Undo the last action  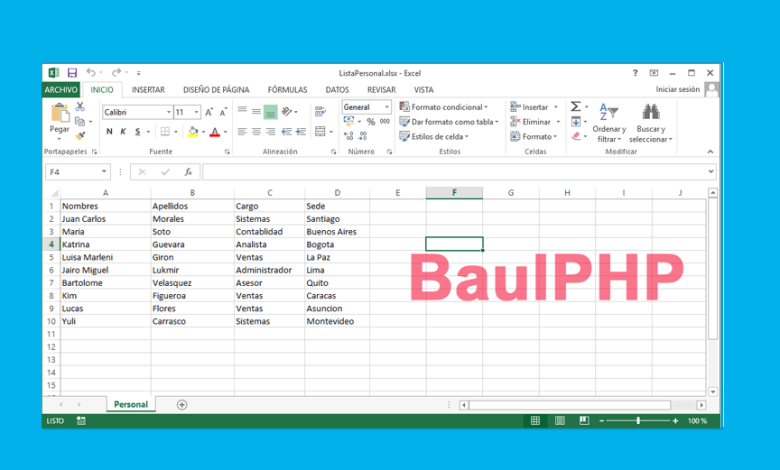pyautogui.click(x=91, y=73)
